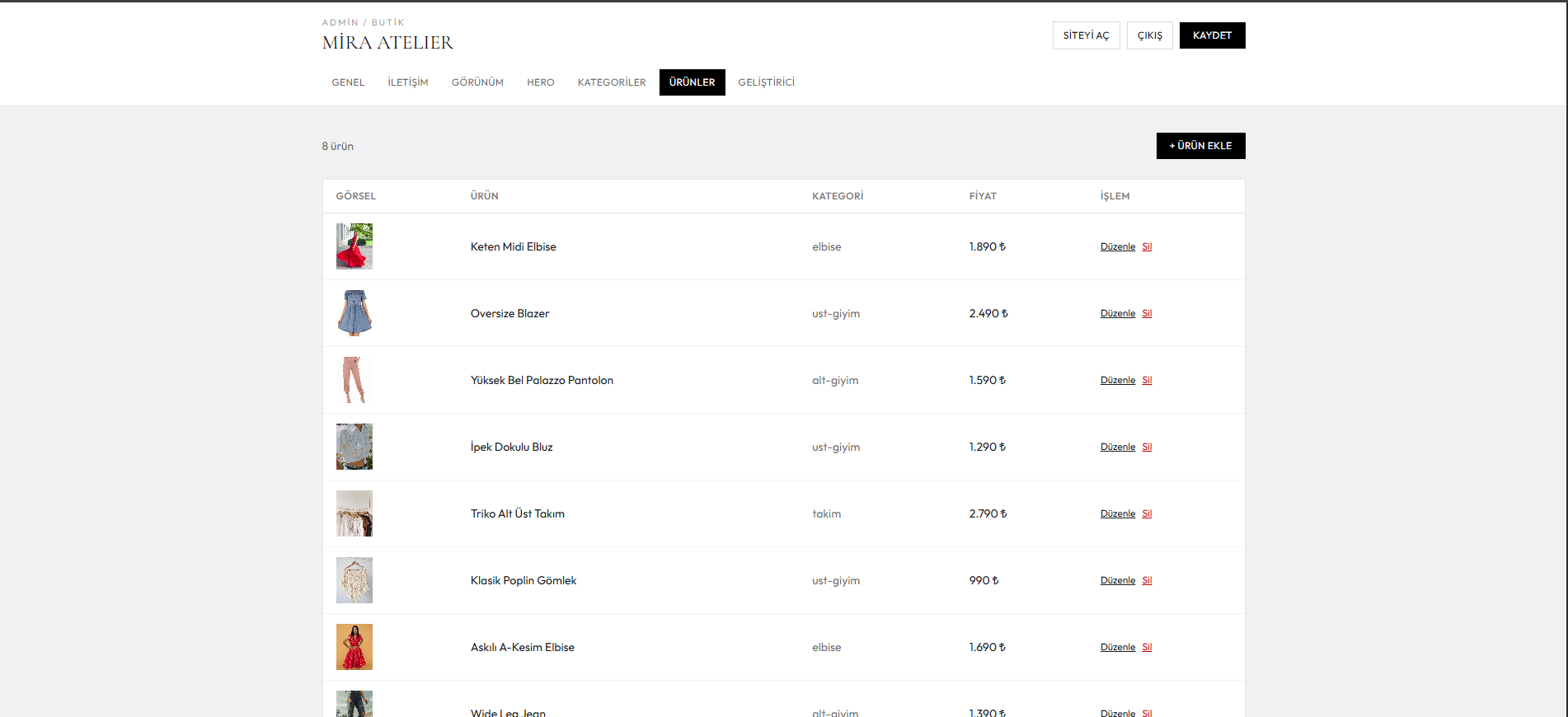The height and width of the screenshot is (717, 1568).
Task: Open the KATEGORİLER tab
Action: click(x=612, y=82)
